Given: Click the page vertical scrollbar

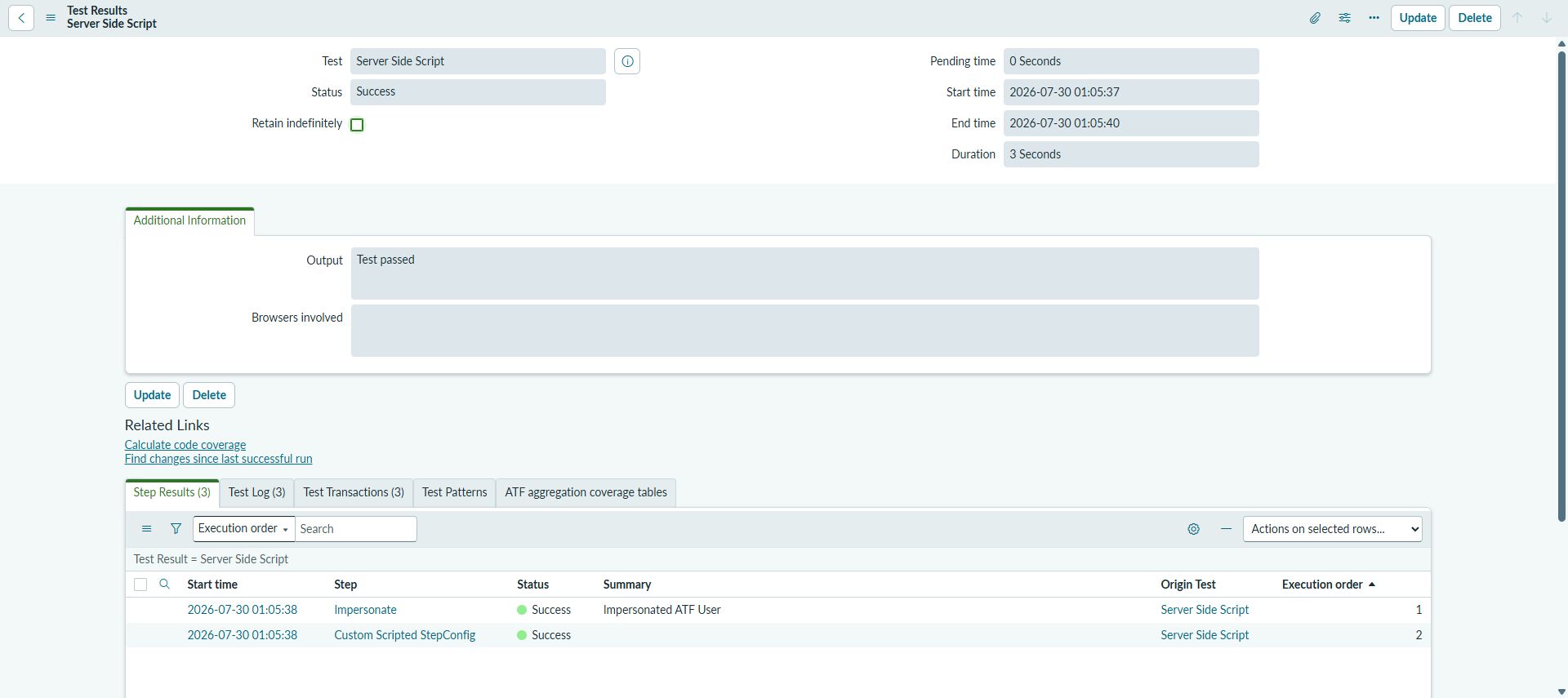Looking at the screenshot, I should (1561, 286).
